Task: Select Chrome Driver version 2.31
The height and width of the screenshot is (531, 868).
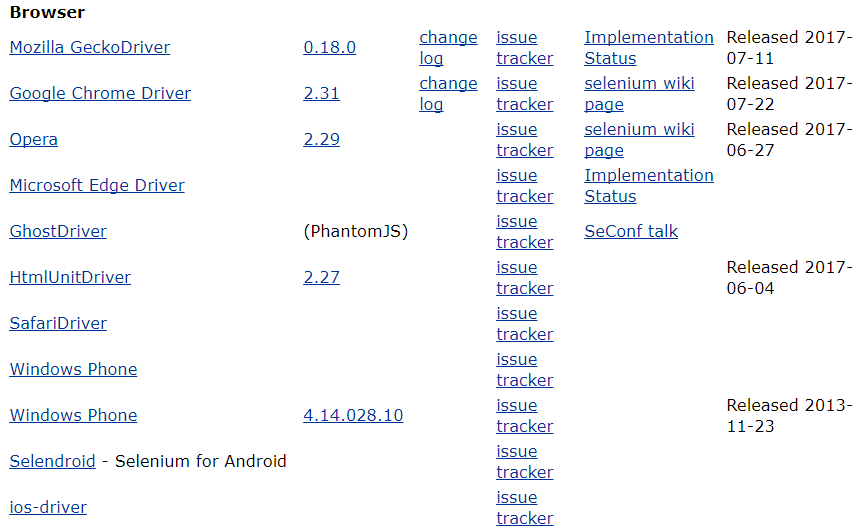Action: click(x=322, y=94)
